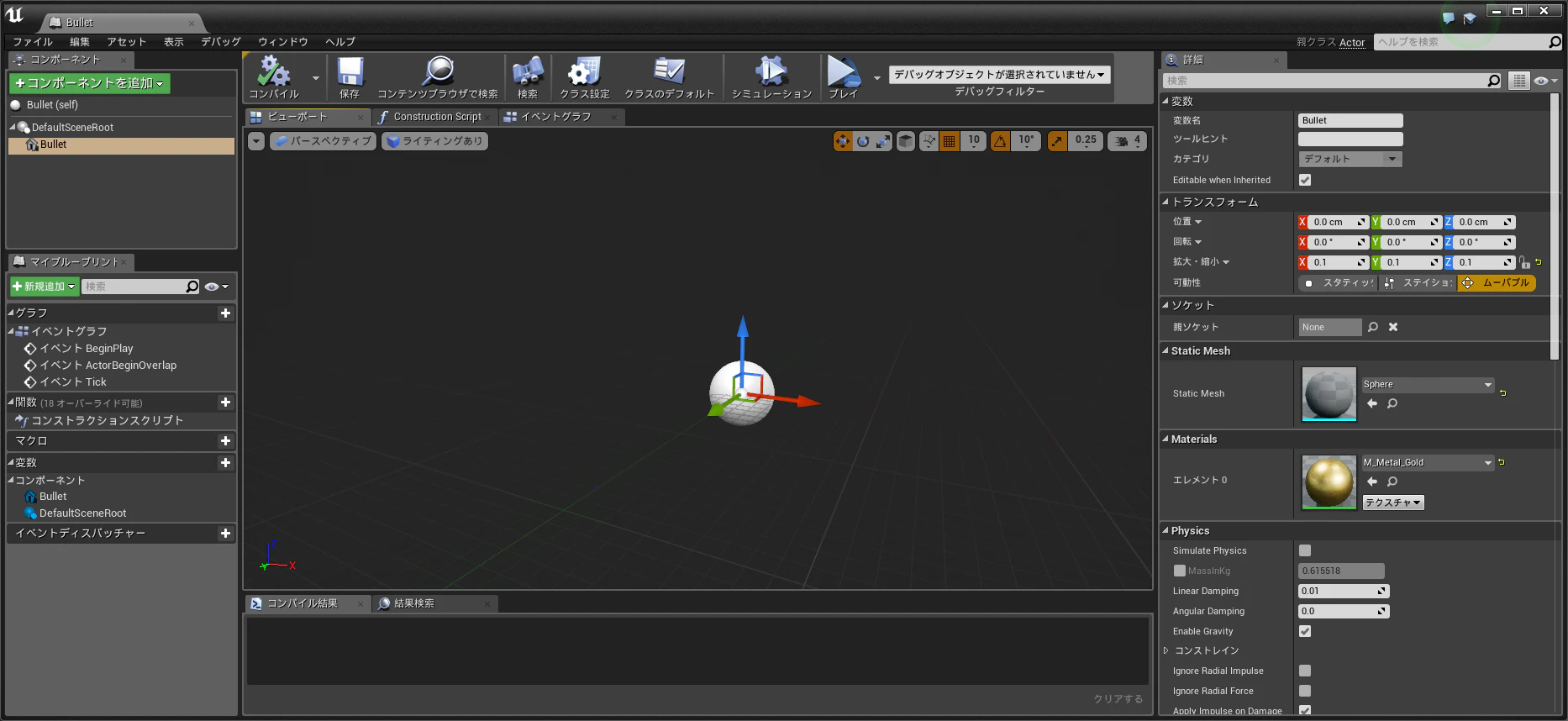The width and height of the screenshot is (1568, 721).
Task: Click the M_Metal_Gold material thumbnail
Action: (x=1329, y=482)
